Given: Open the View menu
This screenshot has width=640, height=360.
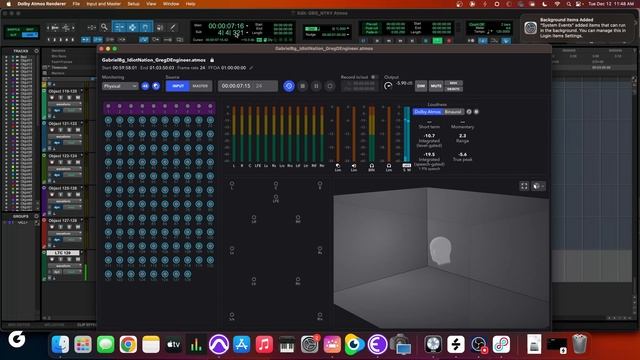Looking at the screenshot, I should click(x=151, y=4).
